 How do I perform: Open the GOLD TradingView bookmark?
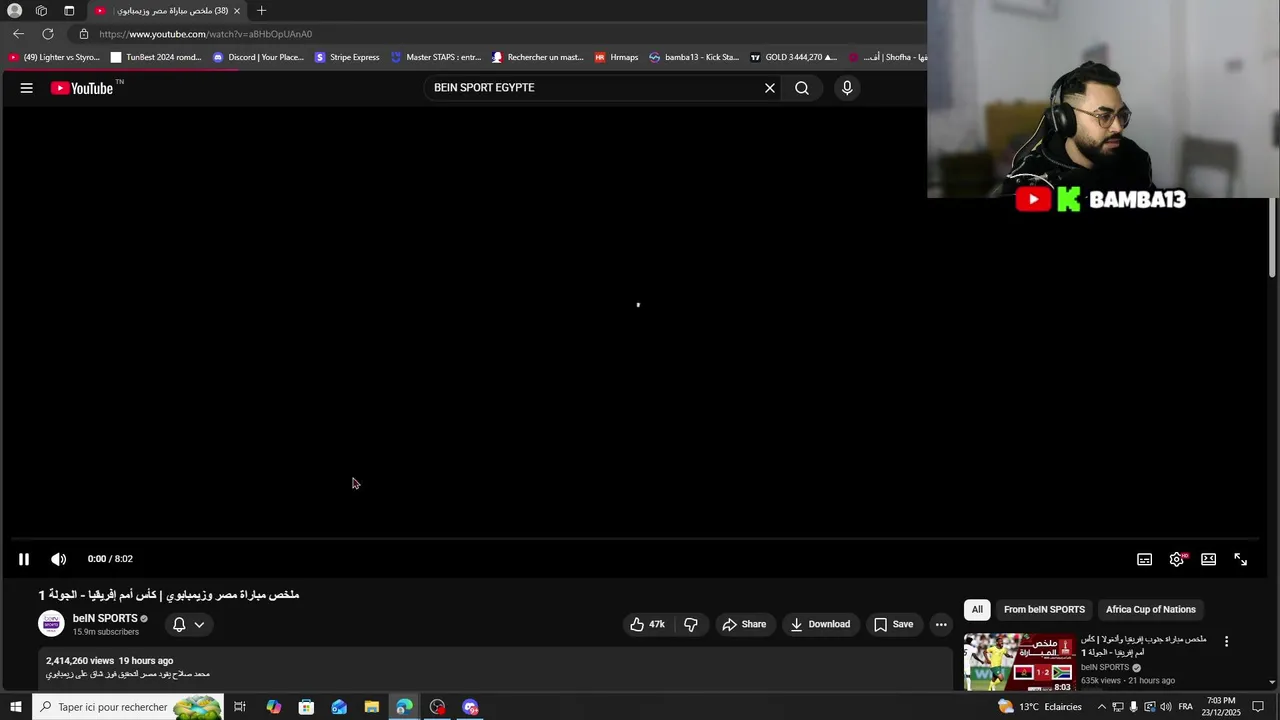[793, 57]
